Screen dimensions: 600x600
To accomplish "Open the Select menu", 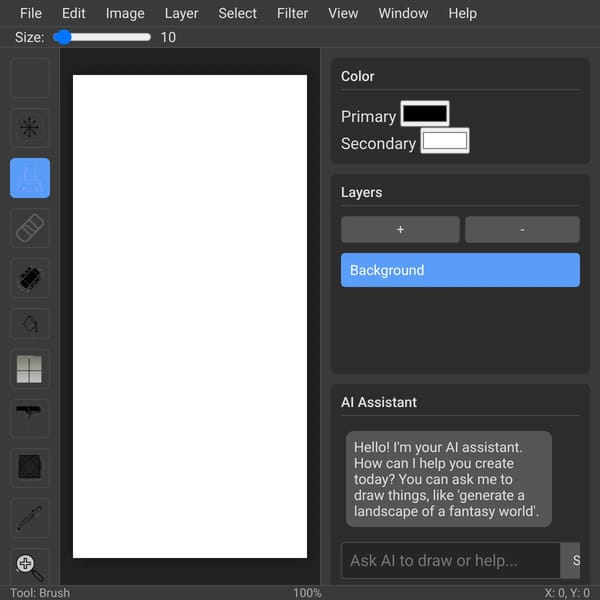I will click(x=237, y=13).
